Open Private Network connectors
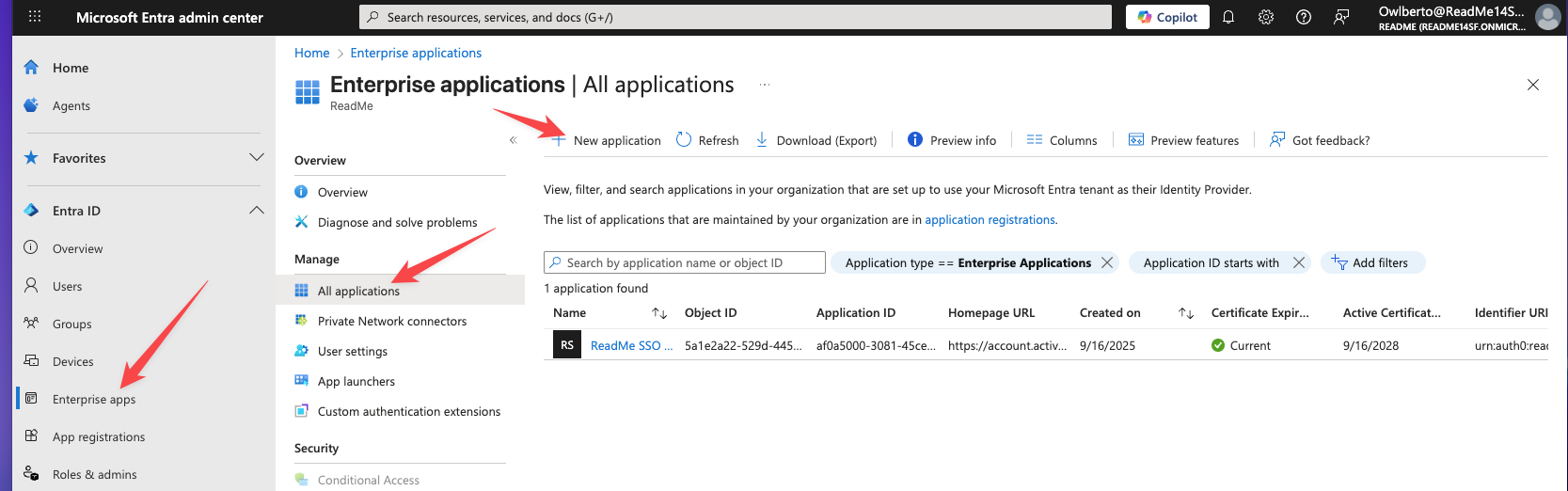 [392, 321]
